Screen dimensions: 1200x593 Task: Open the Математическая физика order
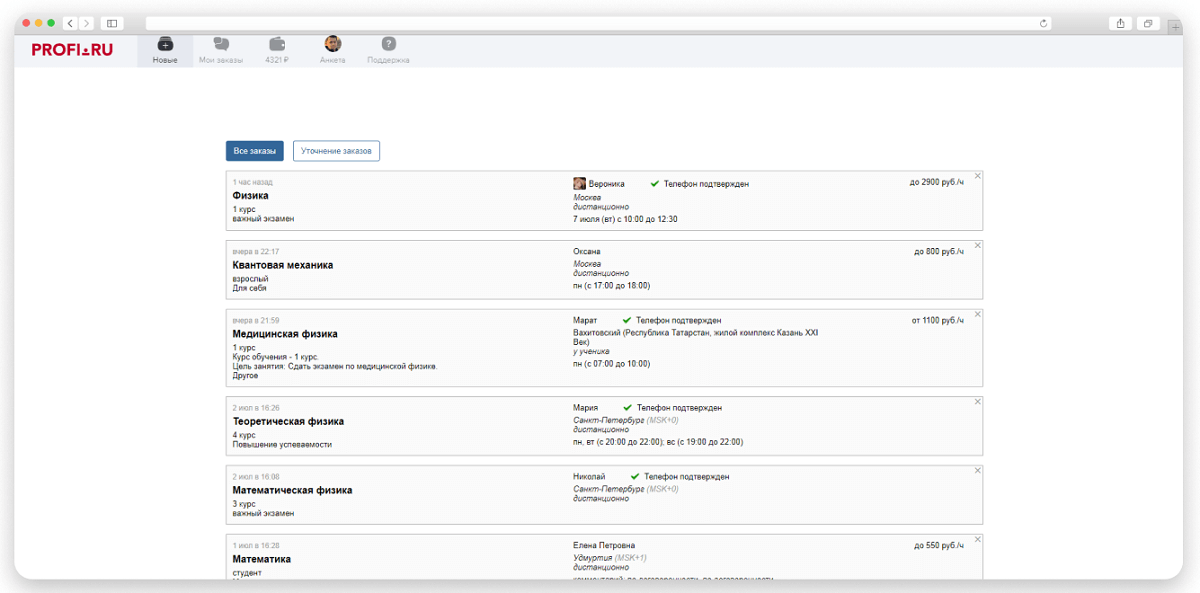[292, 490]
